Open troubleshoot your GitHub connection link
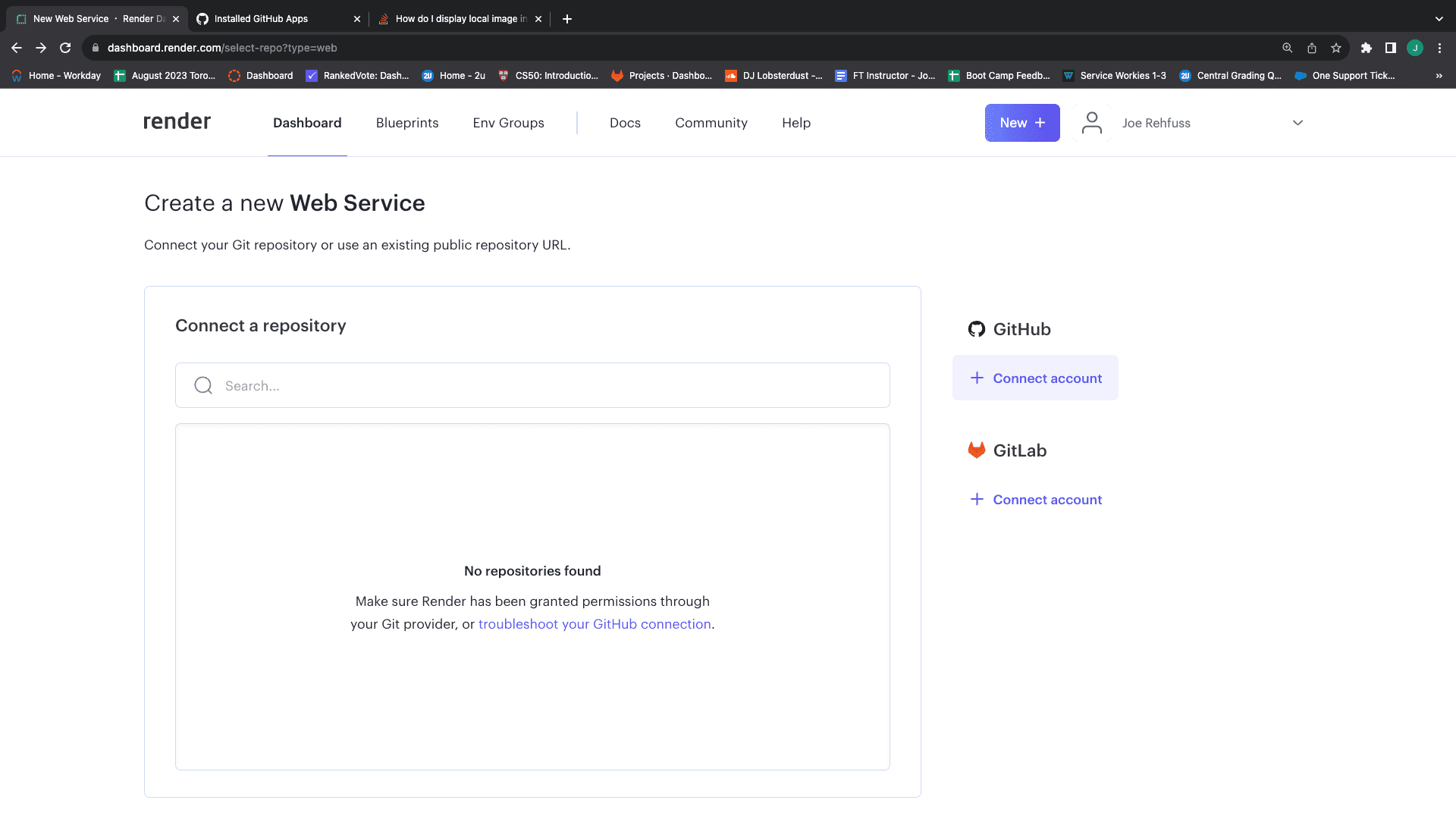The image size is (1456, 819). [x=595, y=624]
